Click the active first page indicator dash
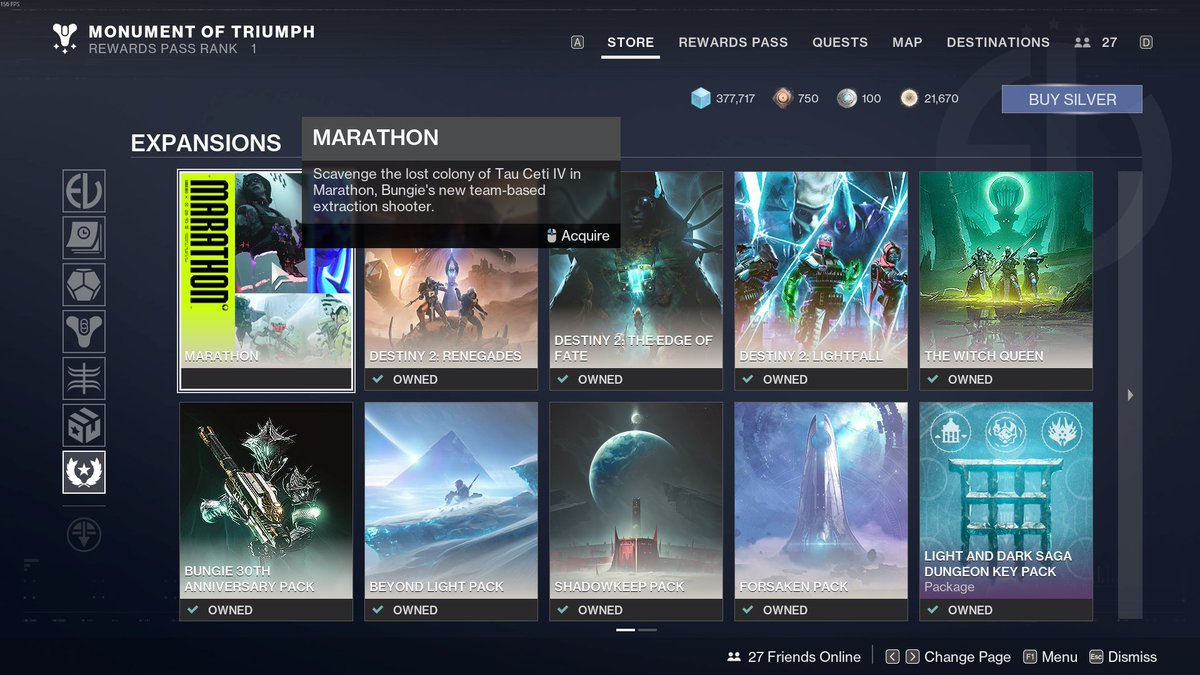Viewport: 1200px width, 675px height. coord(625,630)
